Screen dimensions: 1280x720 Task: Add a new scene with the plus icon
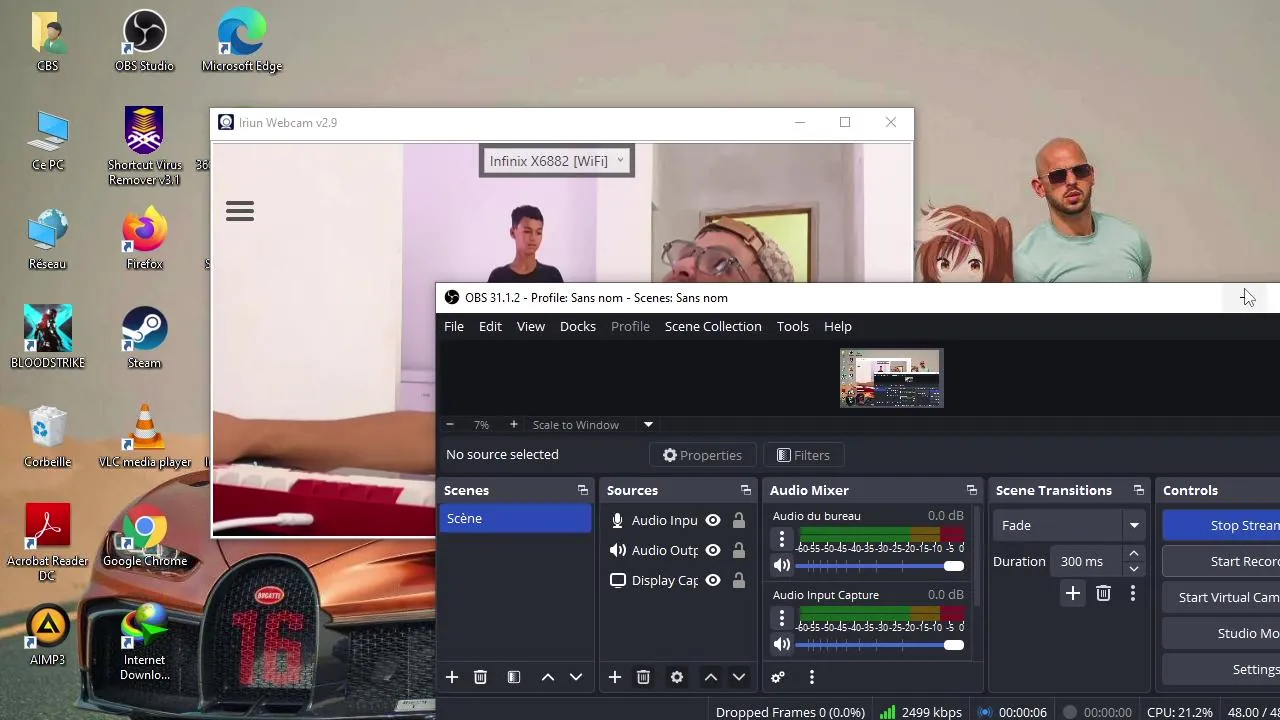(x=452, y=677)
